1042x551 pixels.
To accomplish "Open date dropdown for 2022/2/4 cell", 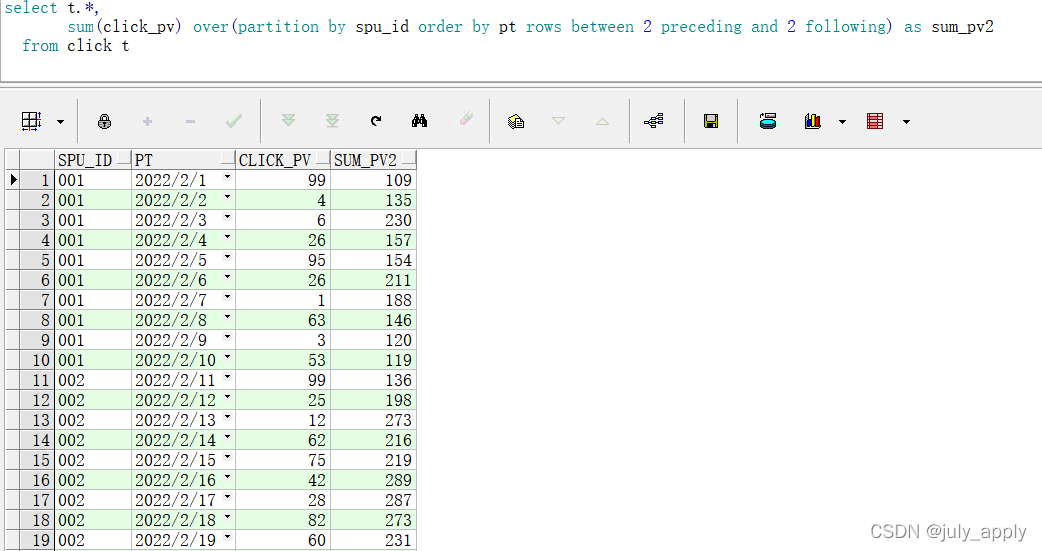I will (x=227, y=237).
